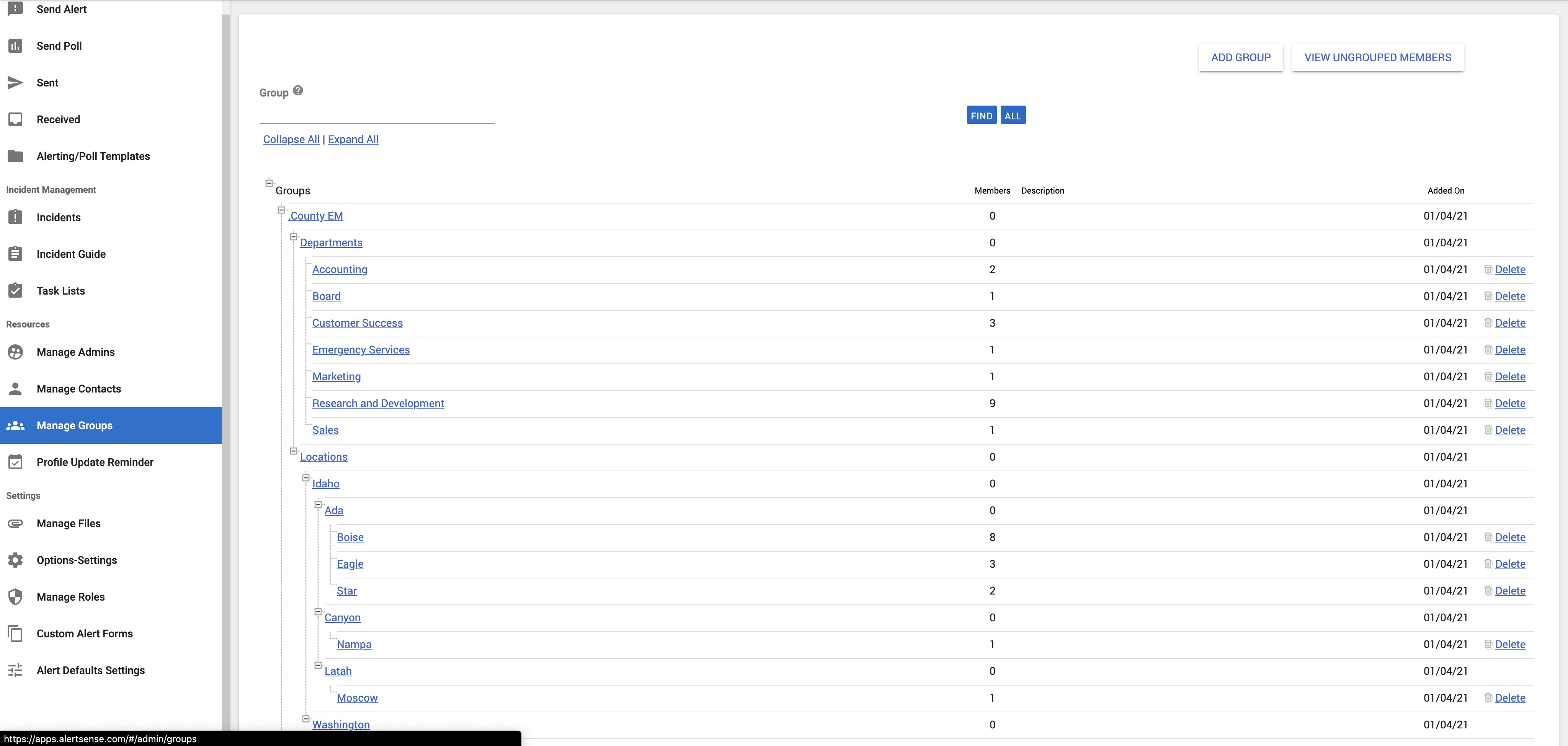
Task: Click the FIND button
Action: coord(981,115)
